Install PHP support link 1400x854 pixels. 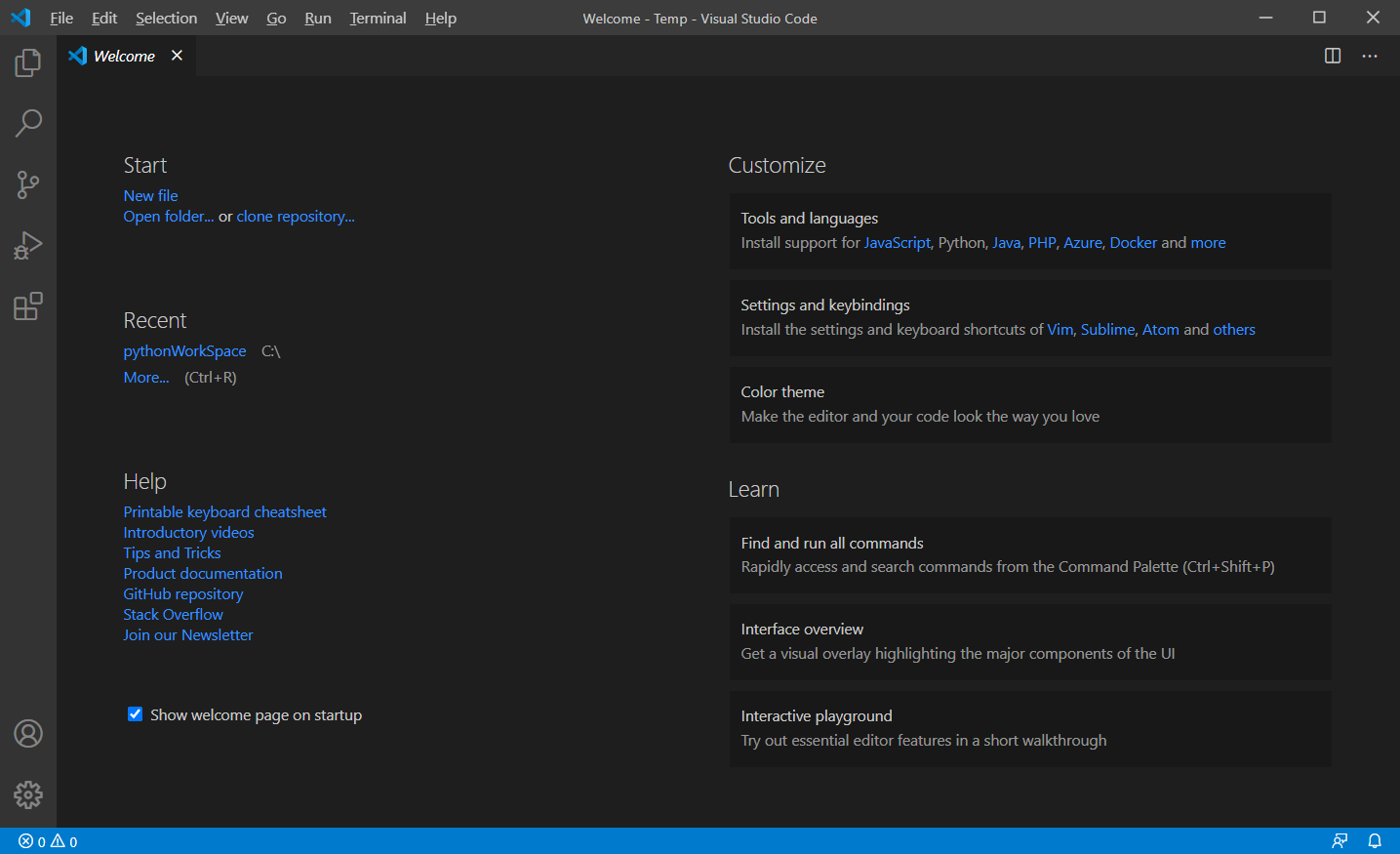[x=1042, y=242]
